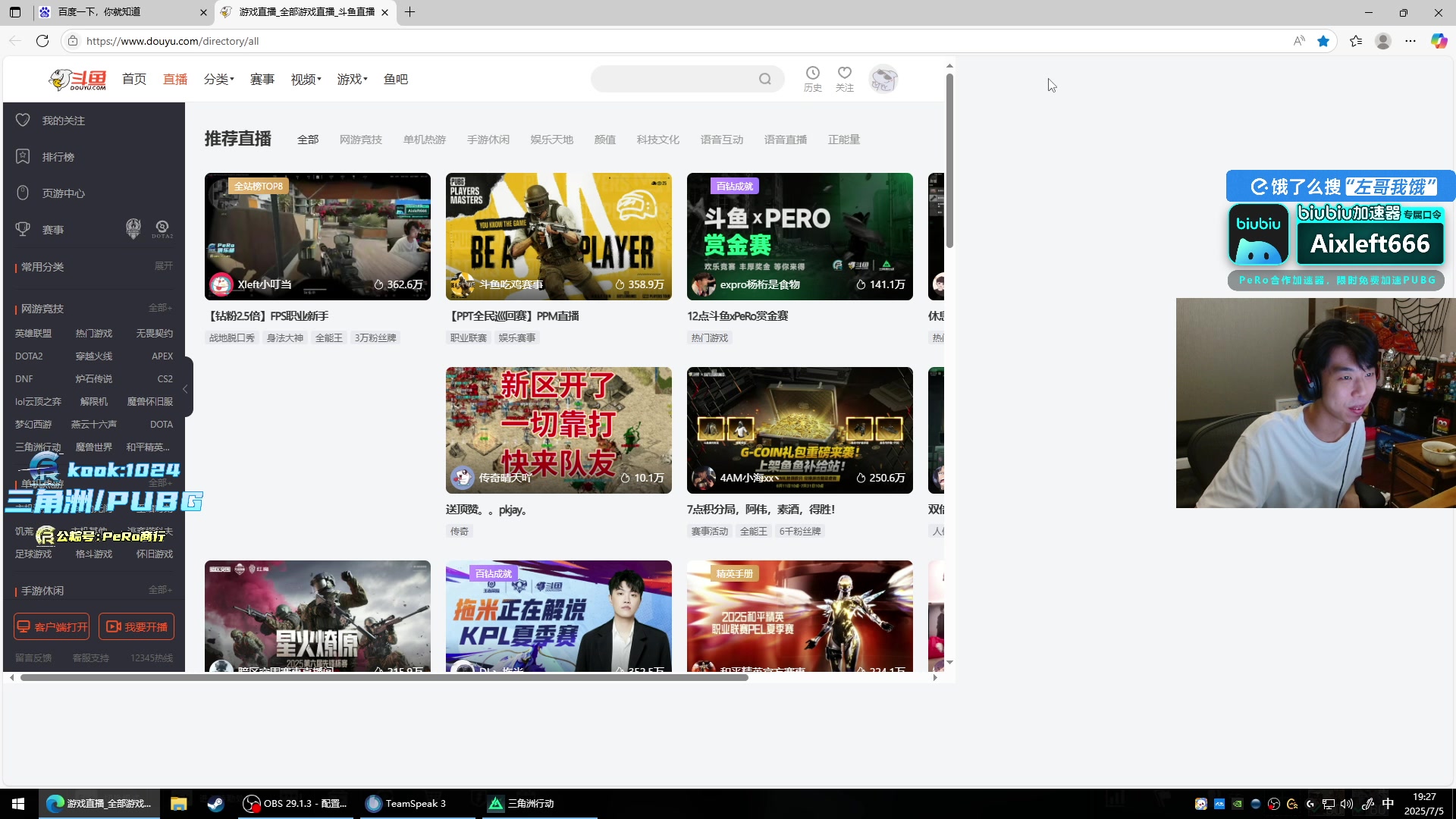1456x819 pixels.
Task: Collapse the sidebar with arrow handle
Action: 186,388
